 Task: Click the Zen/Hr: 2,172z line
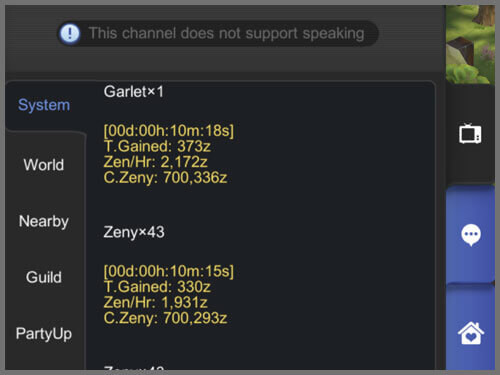[x=155, y=162]
